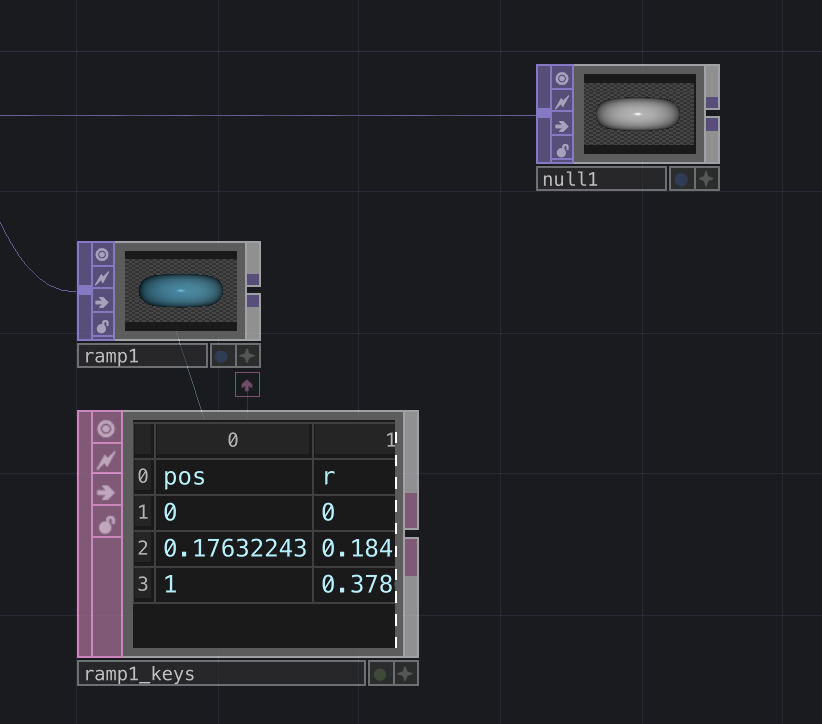Select the null1 name label
Image resolution: width=822 pixels, height=724 pixels.
tap(601, 179)
